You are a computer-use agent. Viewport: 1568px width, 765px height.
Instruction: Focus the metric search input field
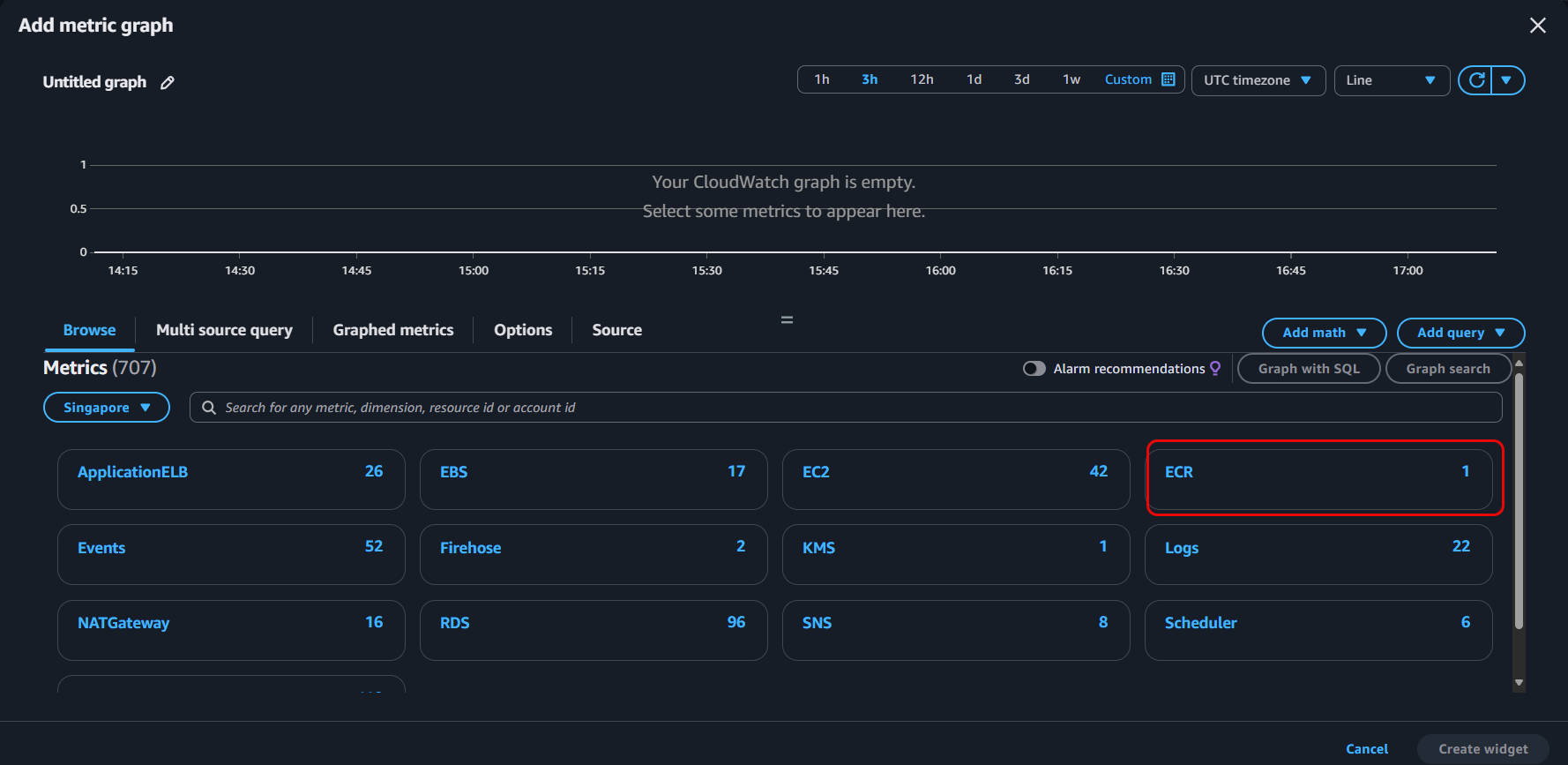(x=846, y=408)
